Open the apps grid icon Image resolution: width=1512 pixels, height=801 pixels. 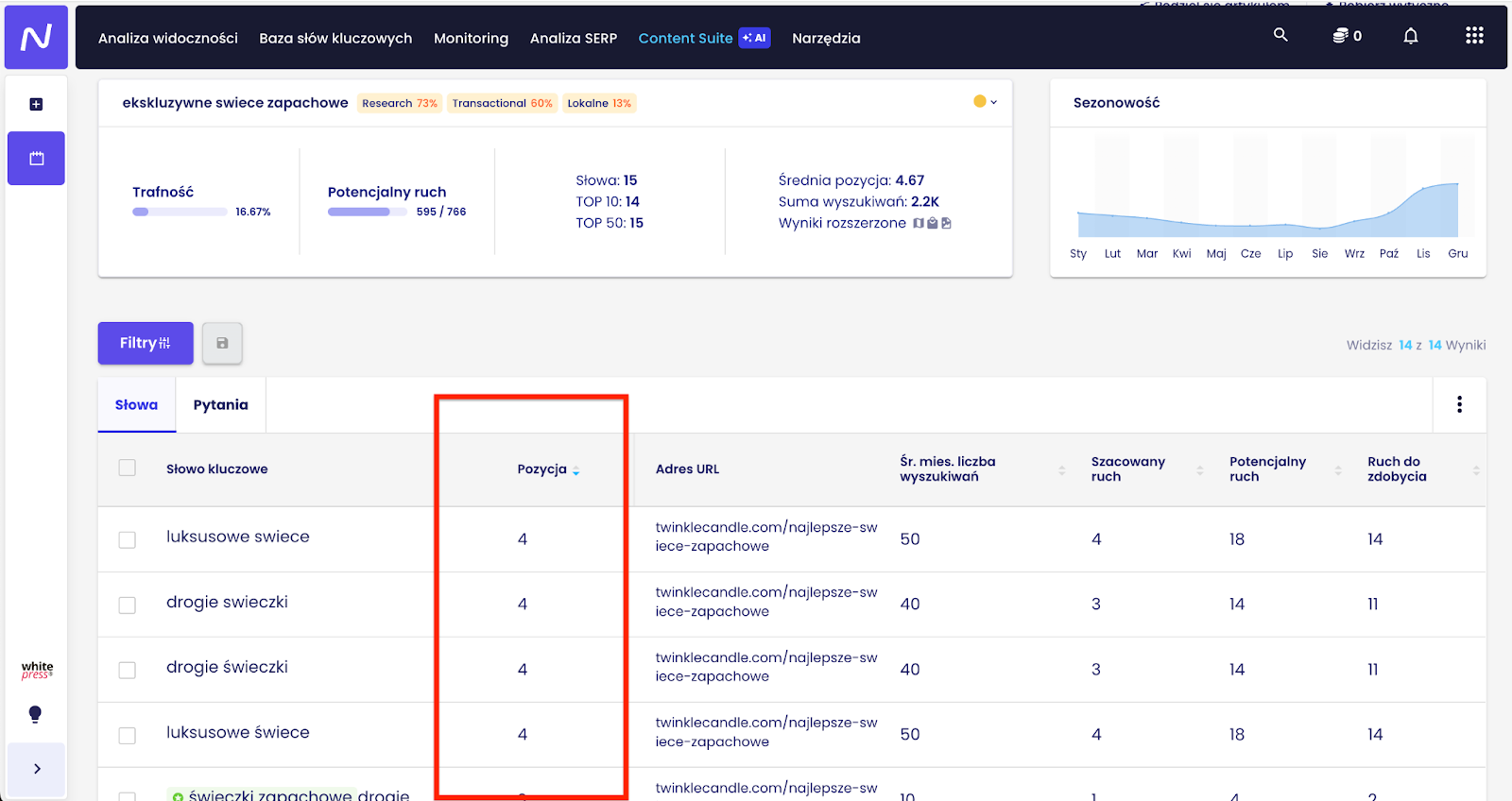pyautogui.click(x=1474, y=36)
